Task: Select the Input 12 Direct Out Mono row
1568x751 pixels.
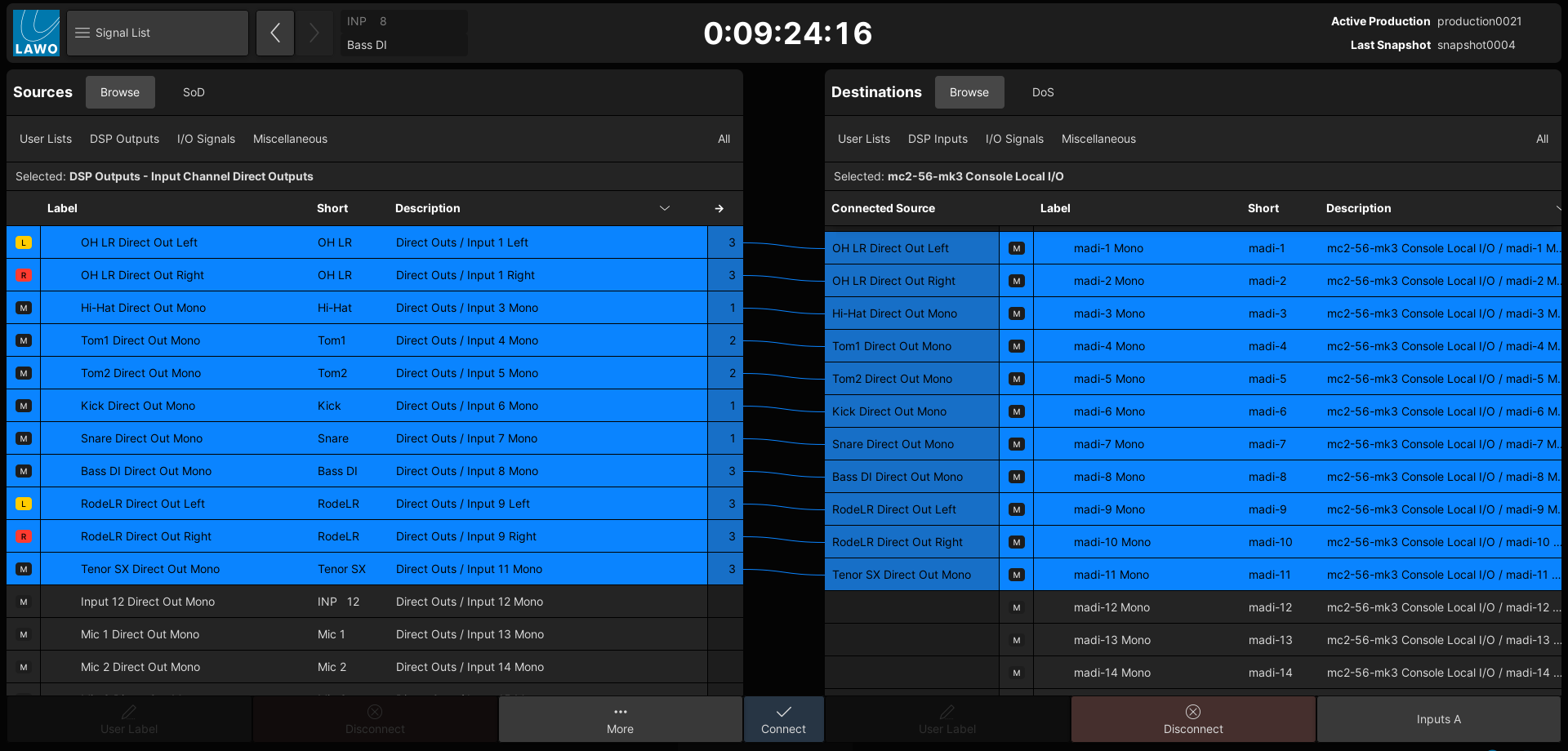Action: 357,602
